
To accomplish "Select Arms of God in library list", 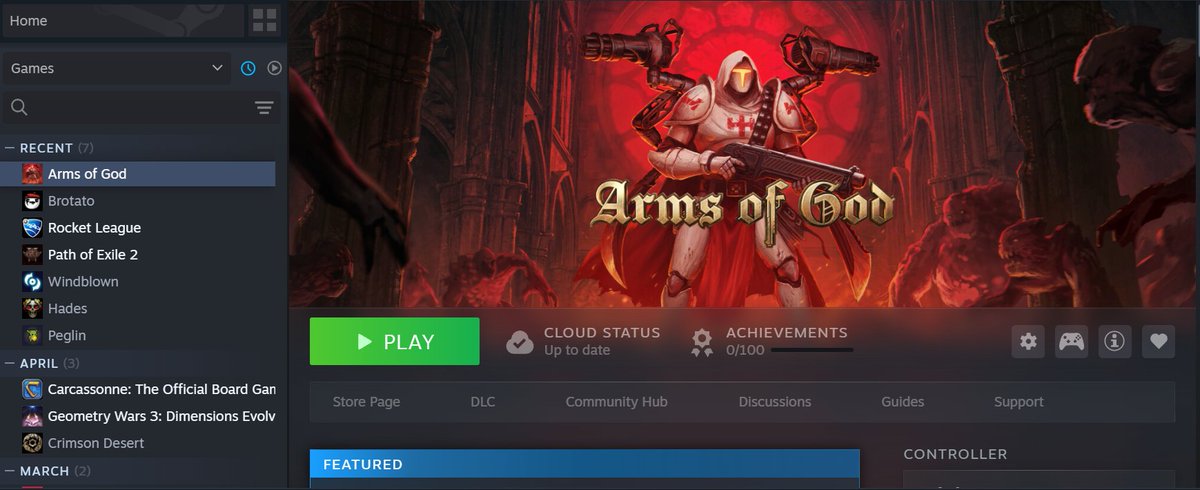I will [x=138, y=174].
